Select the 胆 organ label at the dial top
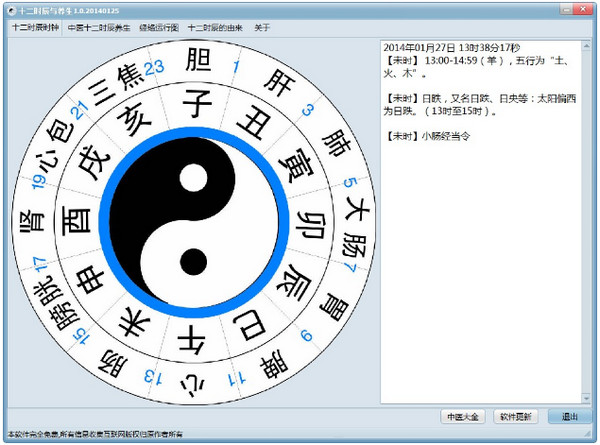 pos(198,60)
